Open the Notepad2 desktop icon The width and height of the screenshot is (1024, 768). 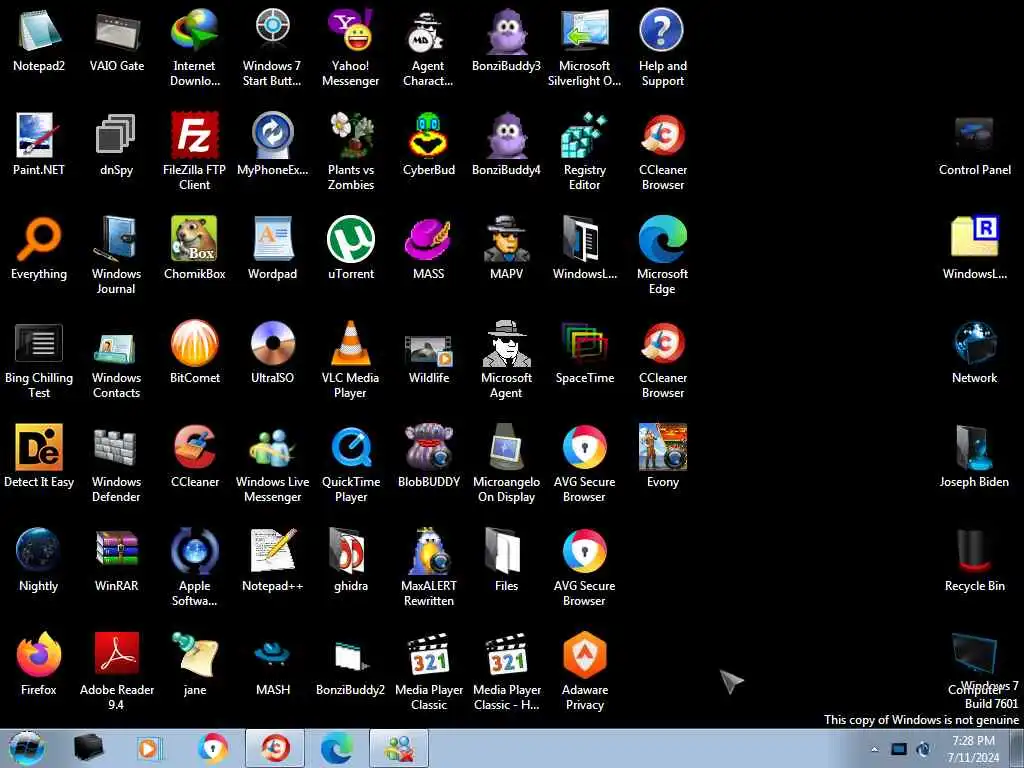pyautogui.click(x=39, y=40)
